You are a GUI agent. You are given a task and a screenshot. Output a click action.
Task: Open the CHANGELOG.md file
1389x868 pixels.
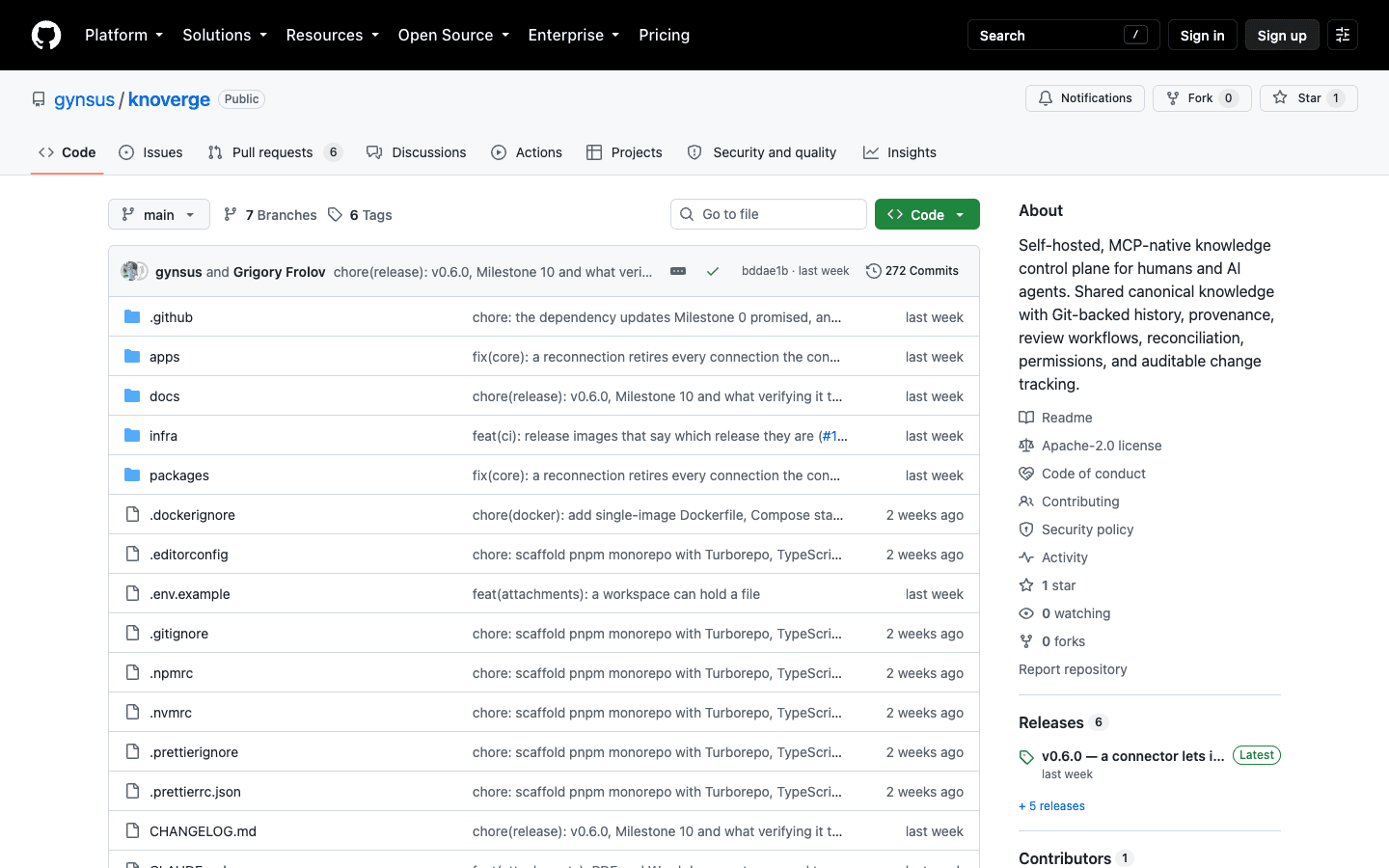point(203,831)
